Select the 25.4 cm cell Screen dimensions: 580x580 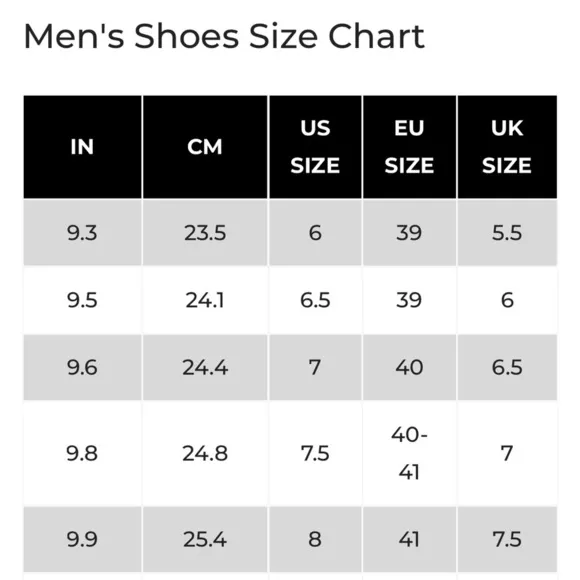(x=205, y=539)
